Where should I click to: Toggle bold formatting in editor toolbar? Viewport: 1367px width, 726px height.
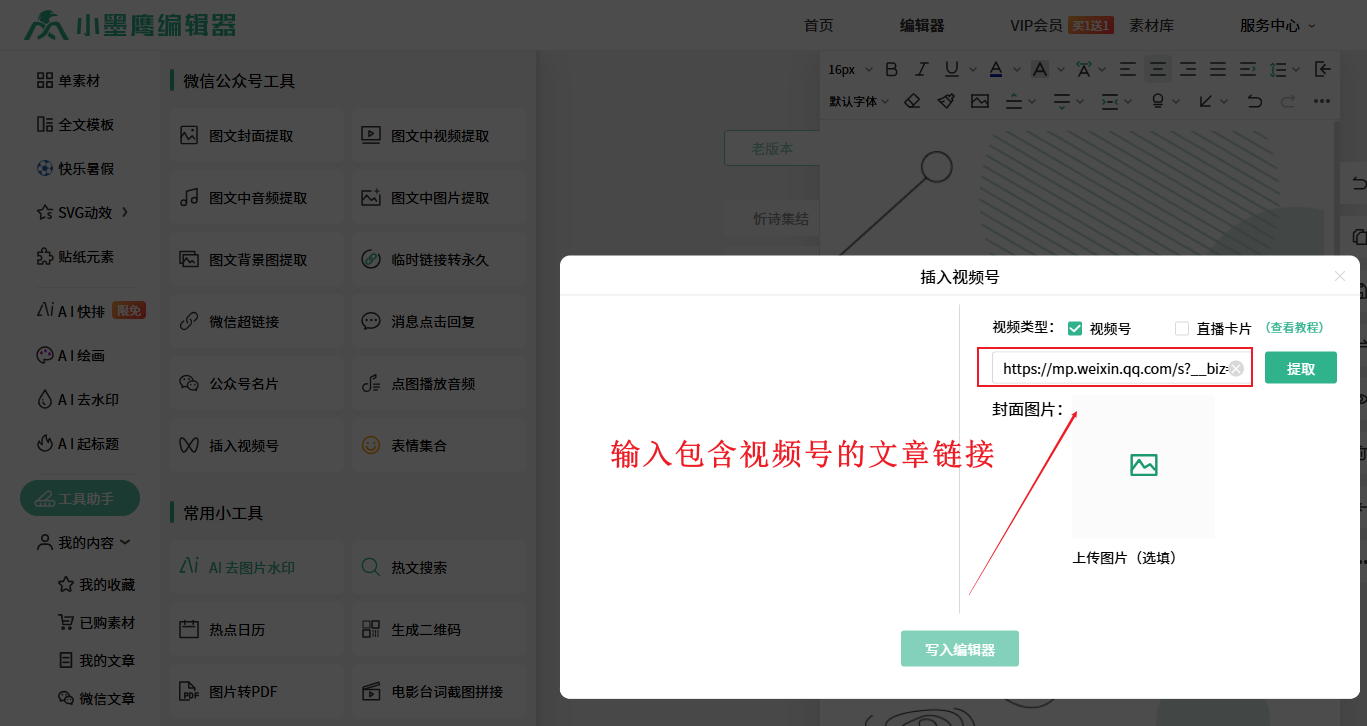892,69
